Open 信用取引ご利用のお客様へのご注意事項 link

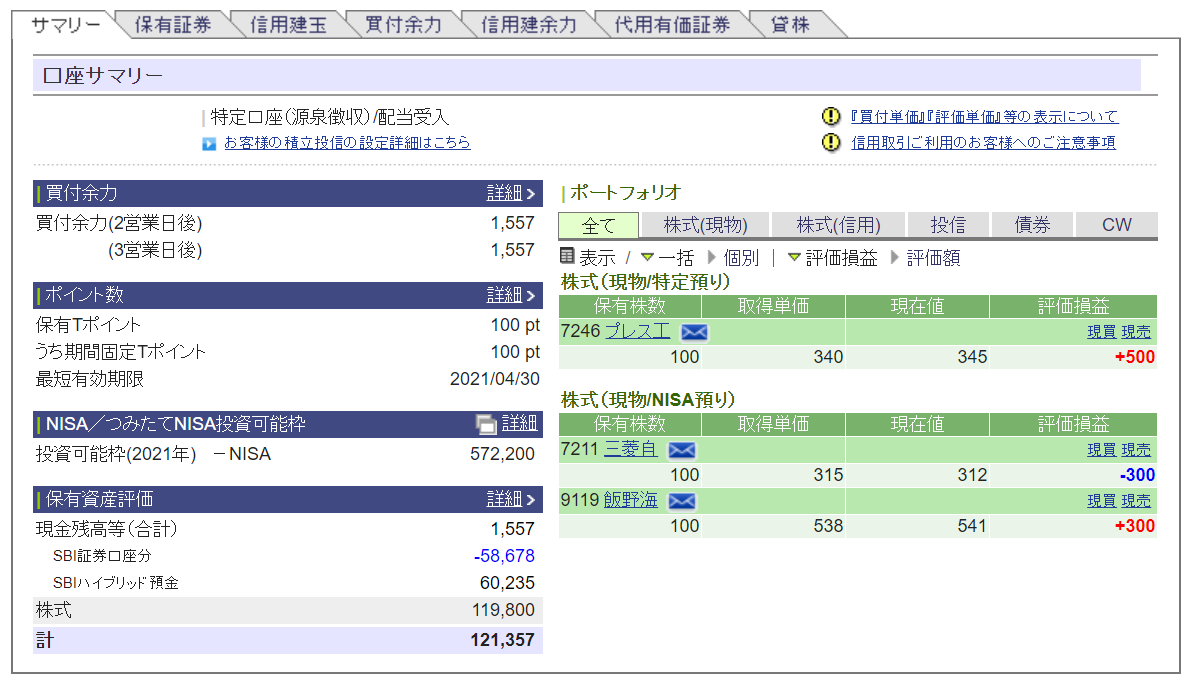tap(983, 143)
